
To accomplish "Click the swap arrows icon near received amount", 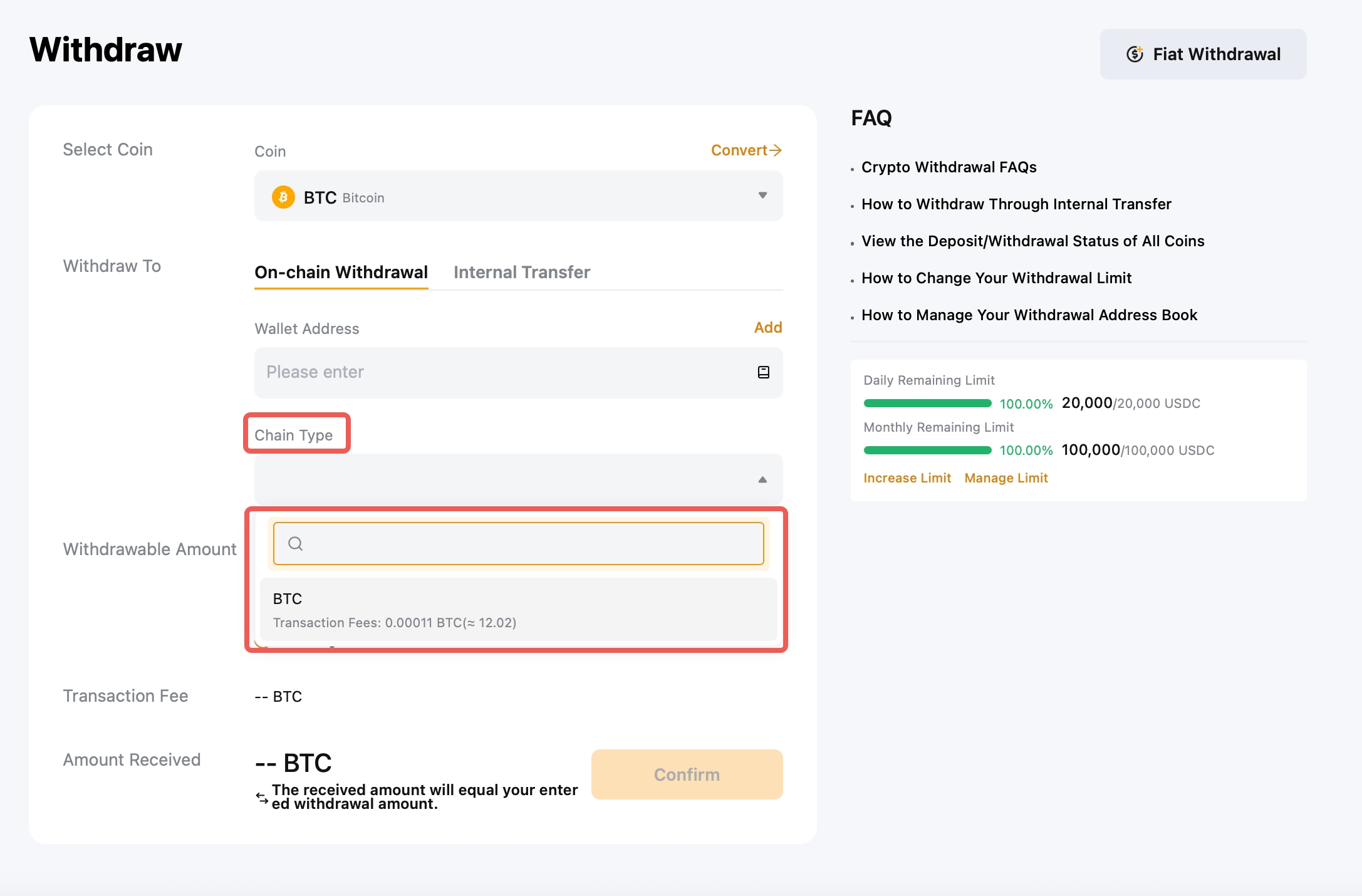I will point(262,798).
